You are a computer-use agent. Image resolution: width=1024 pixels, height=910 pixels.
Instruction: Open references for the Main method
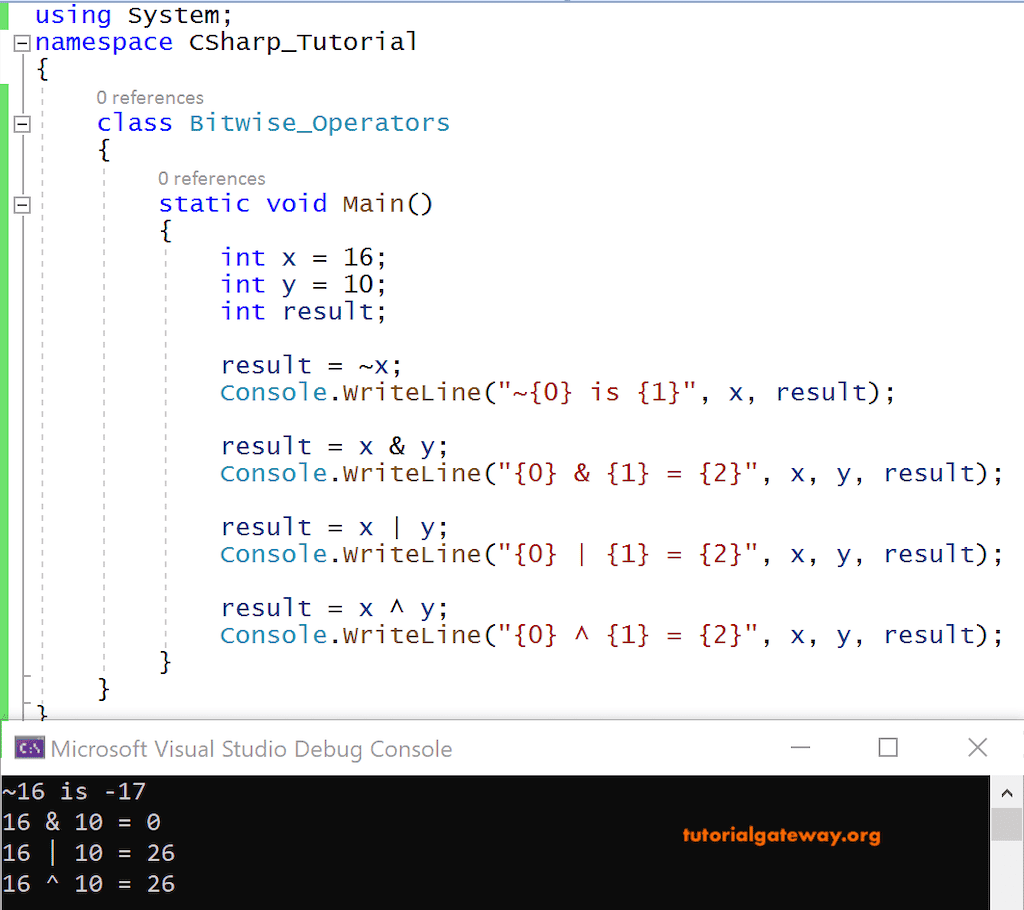point(212,178)
